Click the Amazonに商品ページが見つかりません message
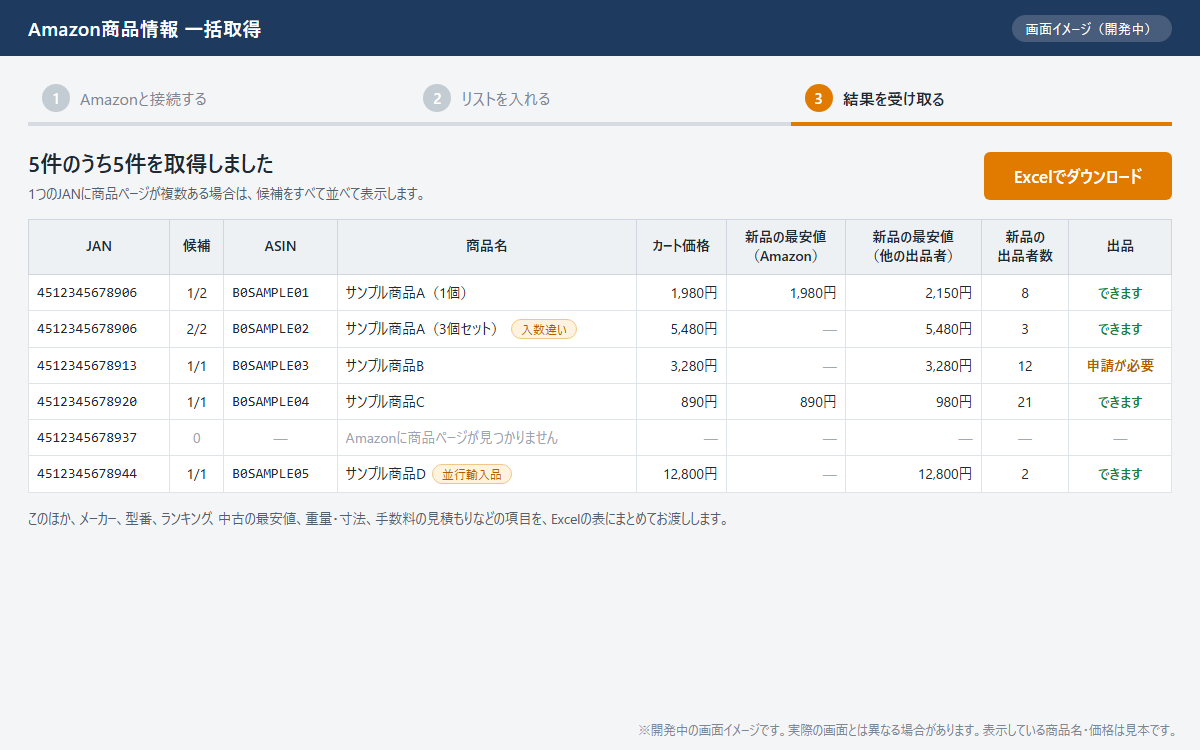This screenshot has width=1200, height=750. click(x=452, y=438)
